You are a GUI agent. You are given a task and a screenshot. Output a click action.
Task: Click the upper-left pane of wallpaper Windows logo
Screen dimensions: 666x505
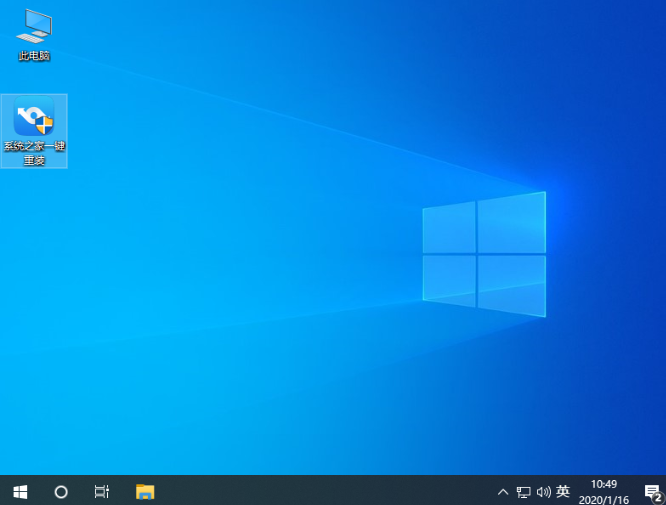click(x=449, y=227)
